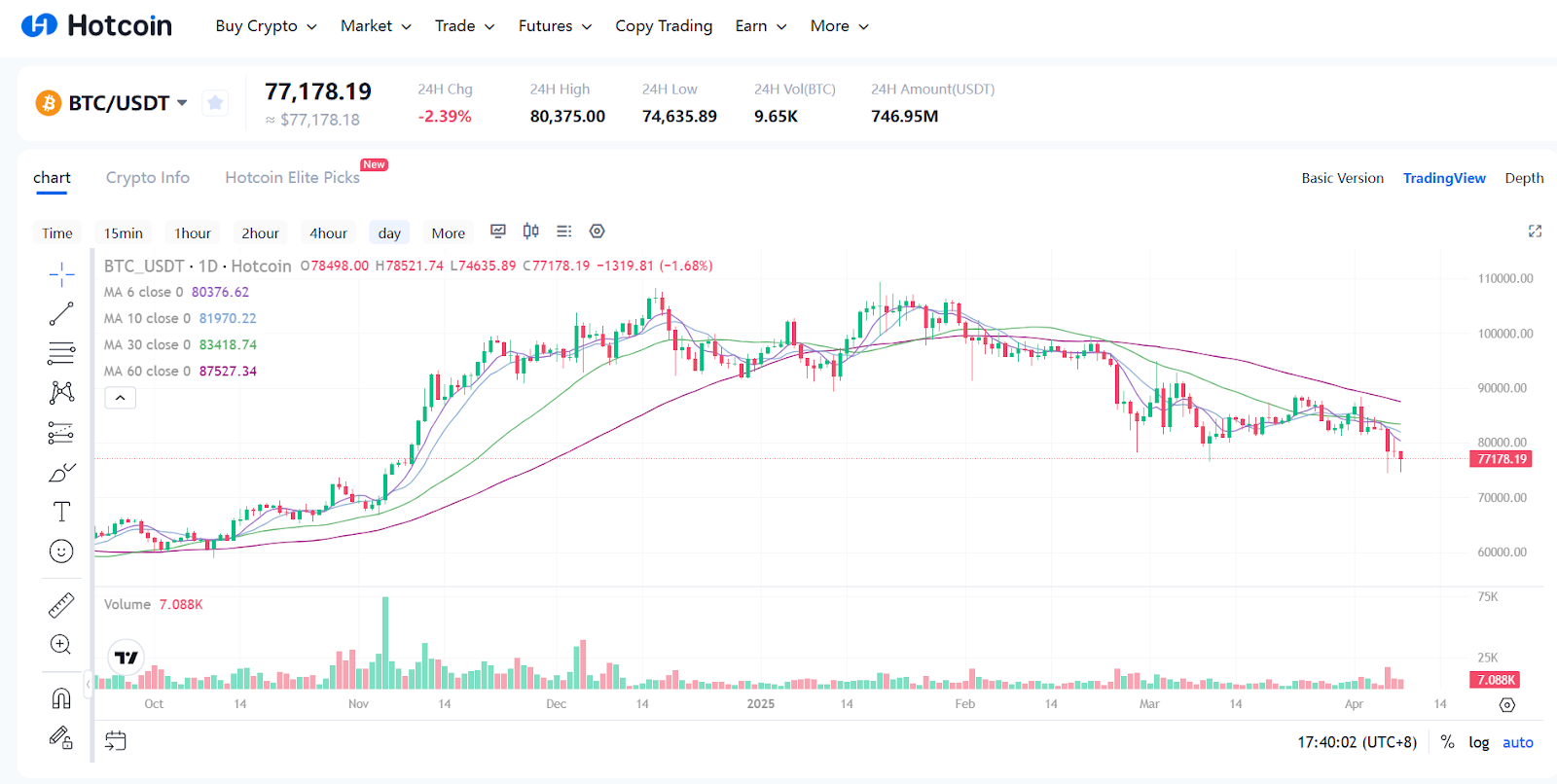The image size is (1557, 784).
Task: Collapse the moving average indicator legend
Action: (121, 398)
